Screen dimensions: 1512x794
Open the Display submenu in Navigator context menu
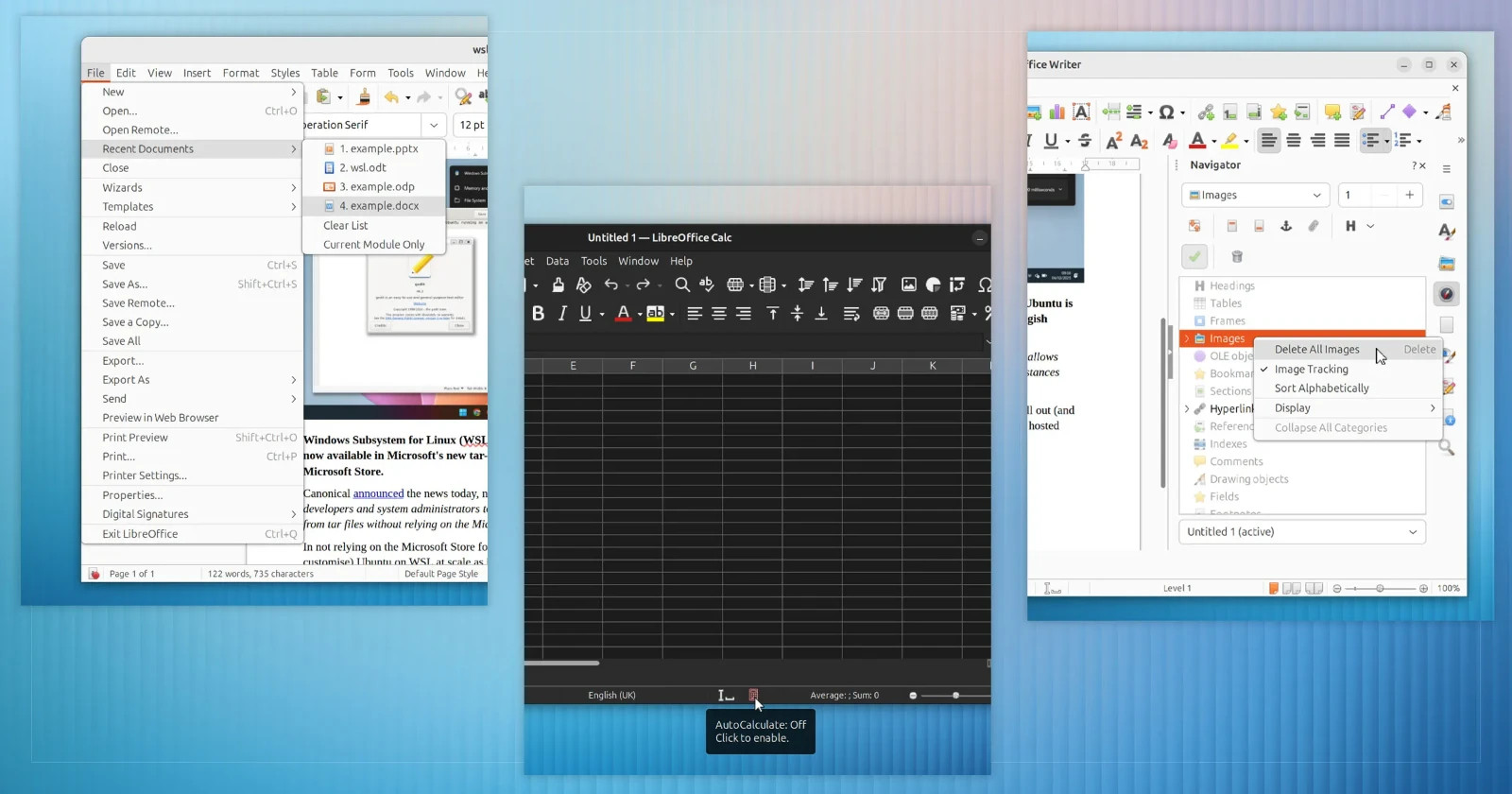click(x=1349, y=408)
